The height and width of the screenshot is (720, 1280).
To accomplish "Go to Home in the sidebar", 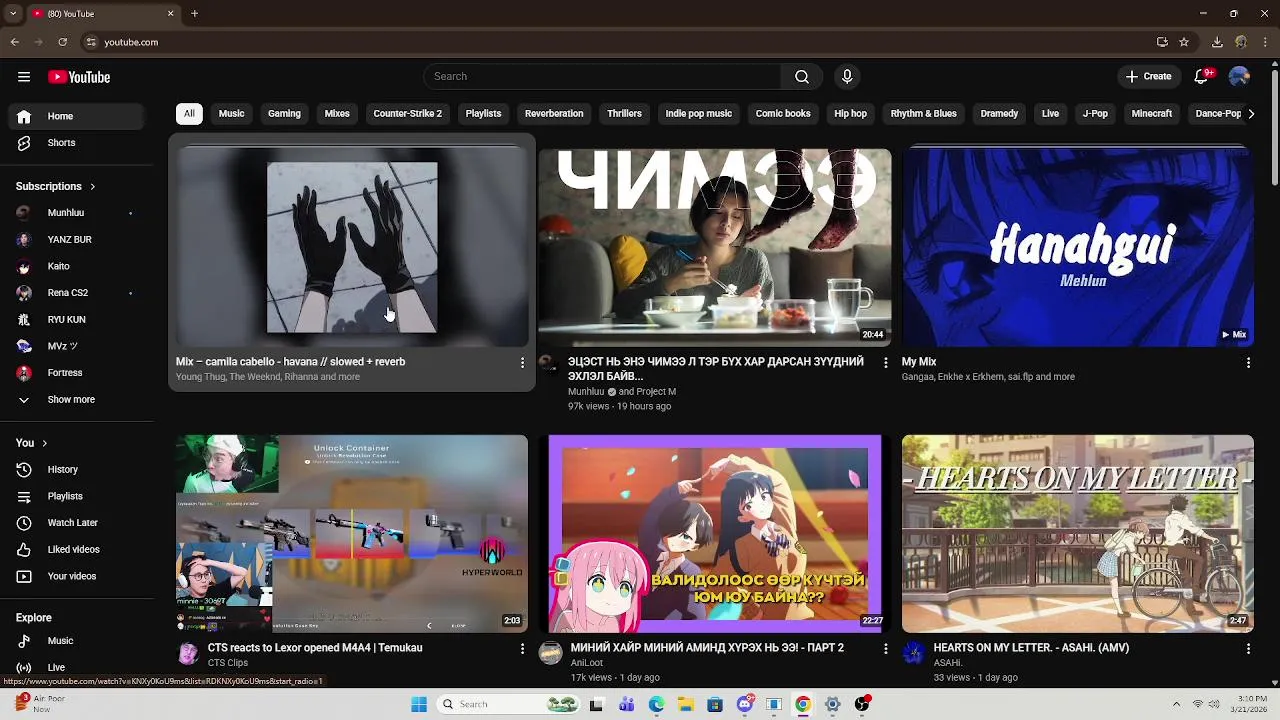I will tap(77, 116).
